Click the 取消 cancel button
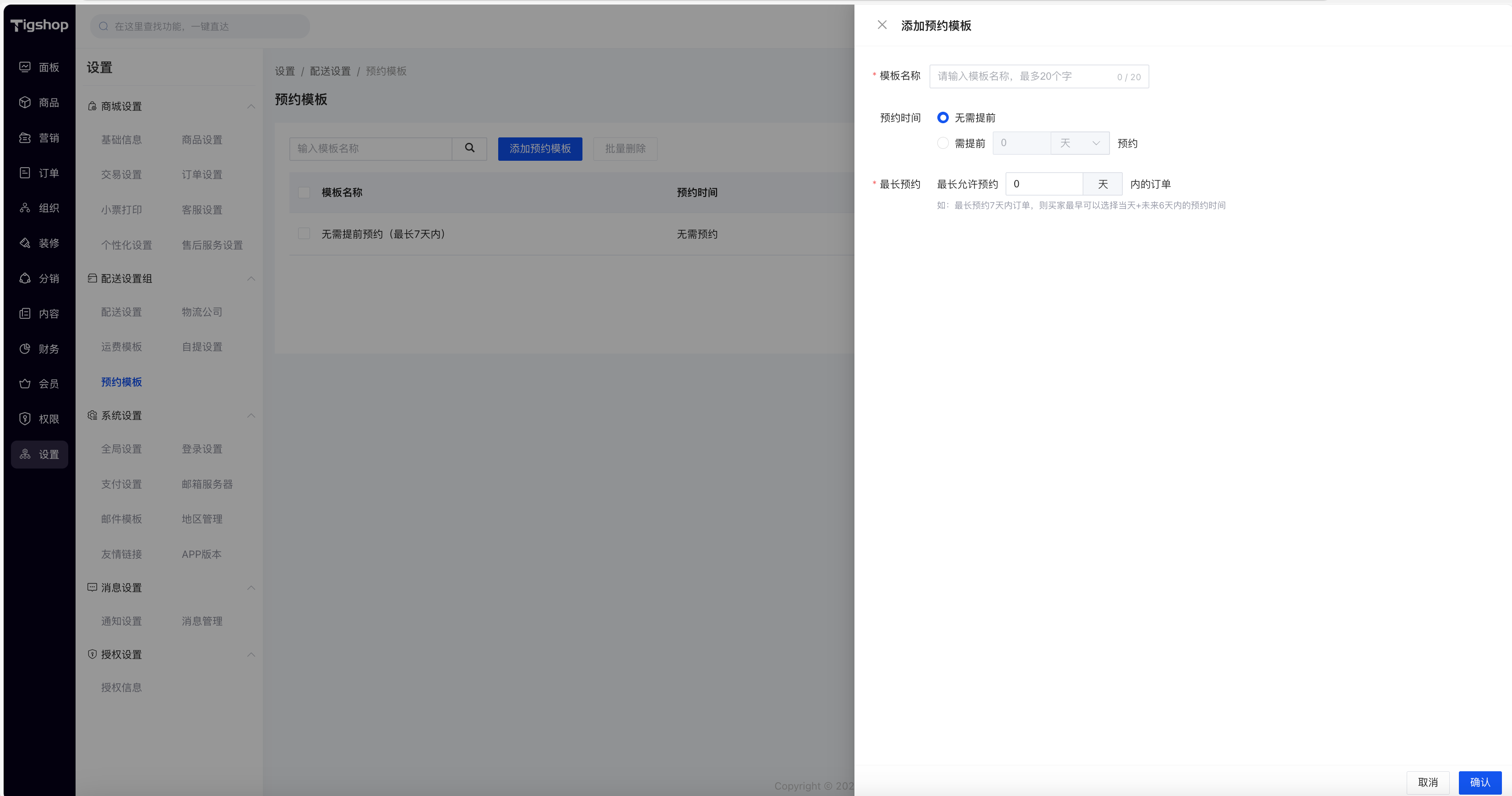 [1427, 782]
